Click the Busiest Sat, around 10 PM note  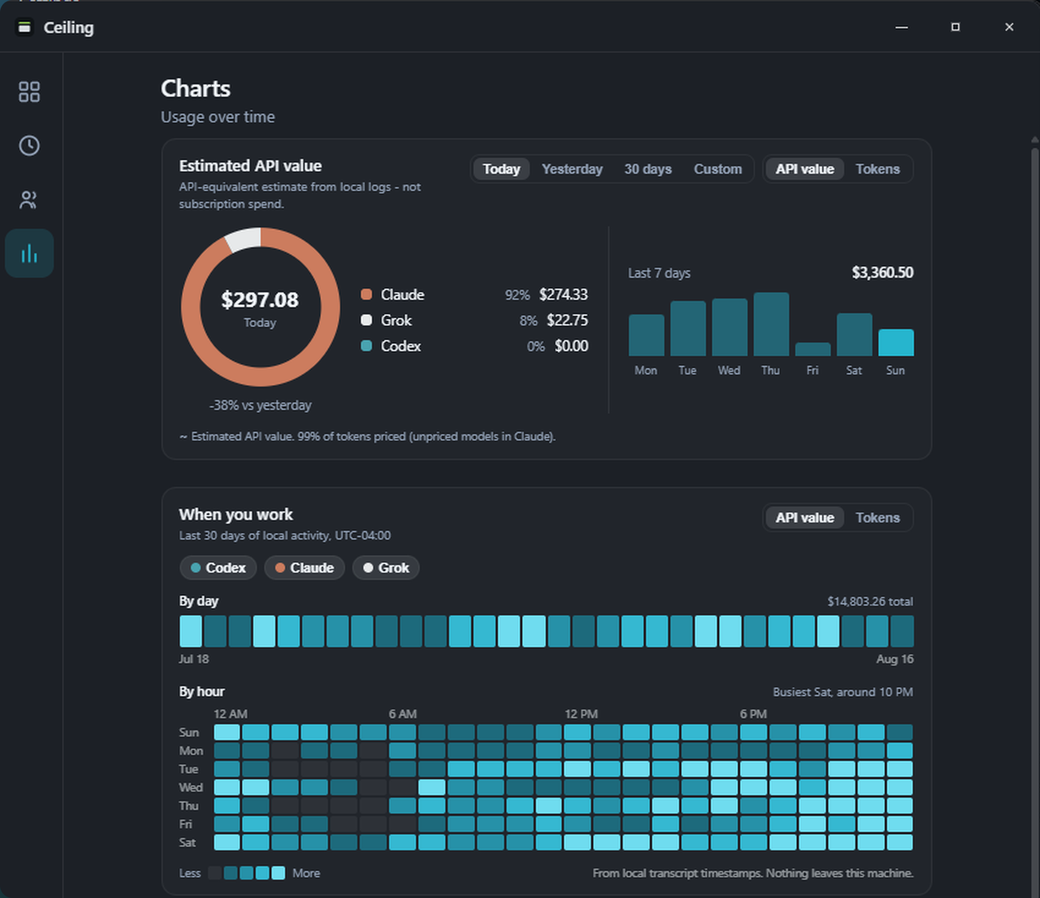(842, 692)
